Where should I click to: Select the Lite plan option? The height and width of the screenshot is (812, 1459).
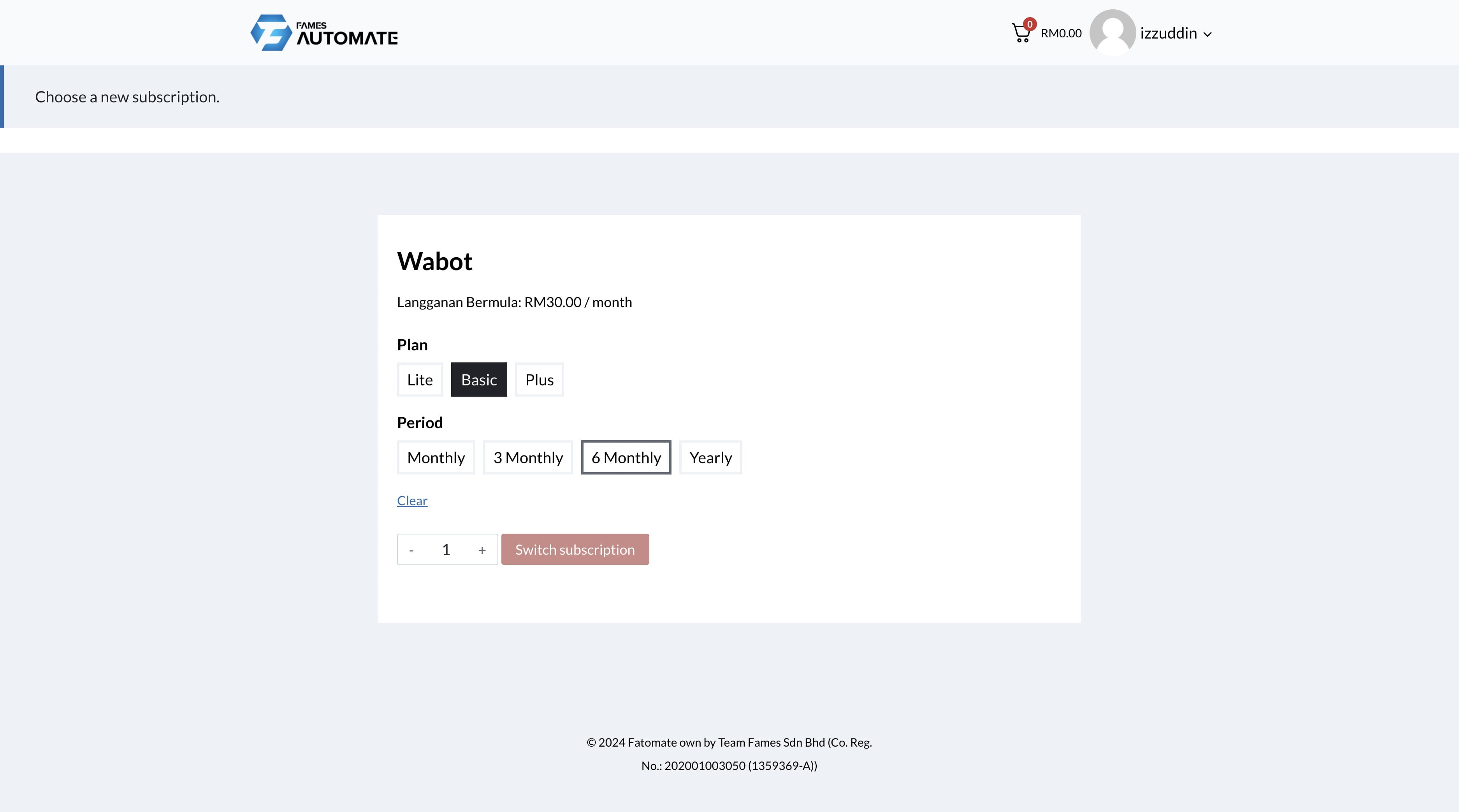click(x=419, y=379)
